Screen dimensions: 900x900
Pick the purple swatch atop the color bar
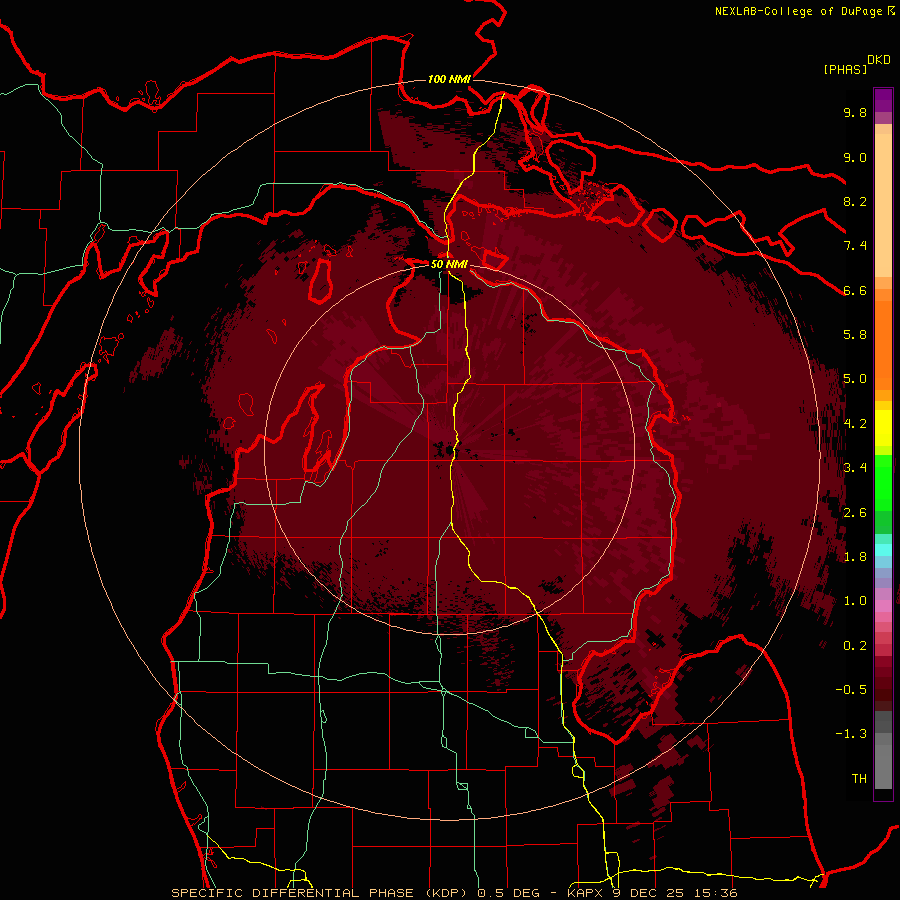coord(883,100)
